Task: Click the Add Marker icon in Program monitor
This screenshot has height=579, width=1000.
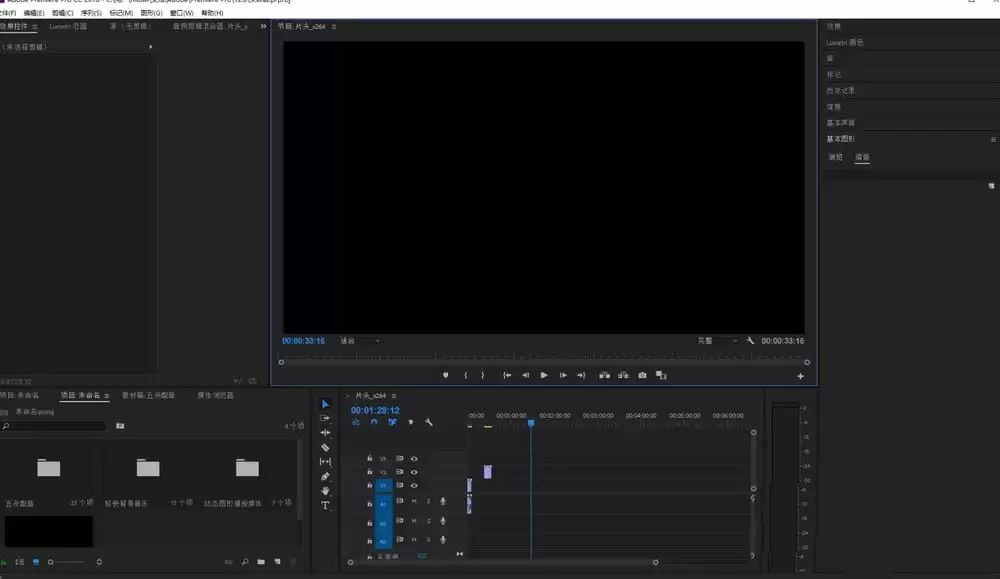Action: pos(445,375)
